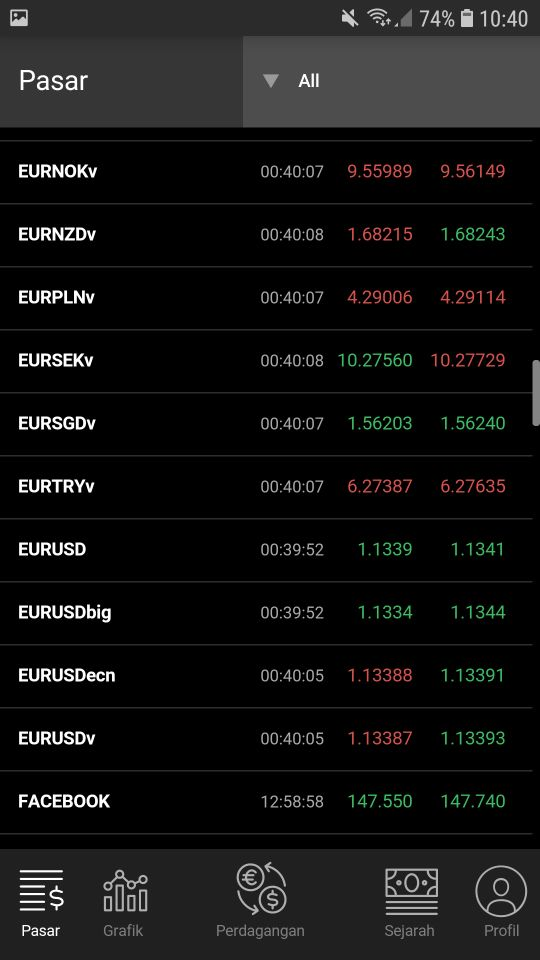Open the Sejarah banknote history icon
The width and height of the screenshot is (540, 960).
pyautogui.click(x=411, y=891)
